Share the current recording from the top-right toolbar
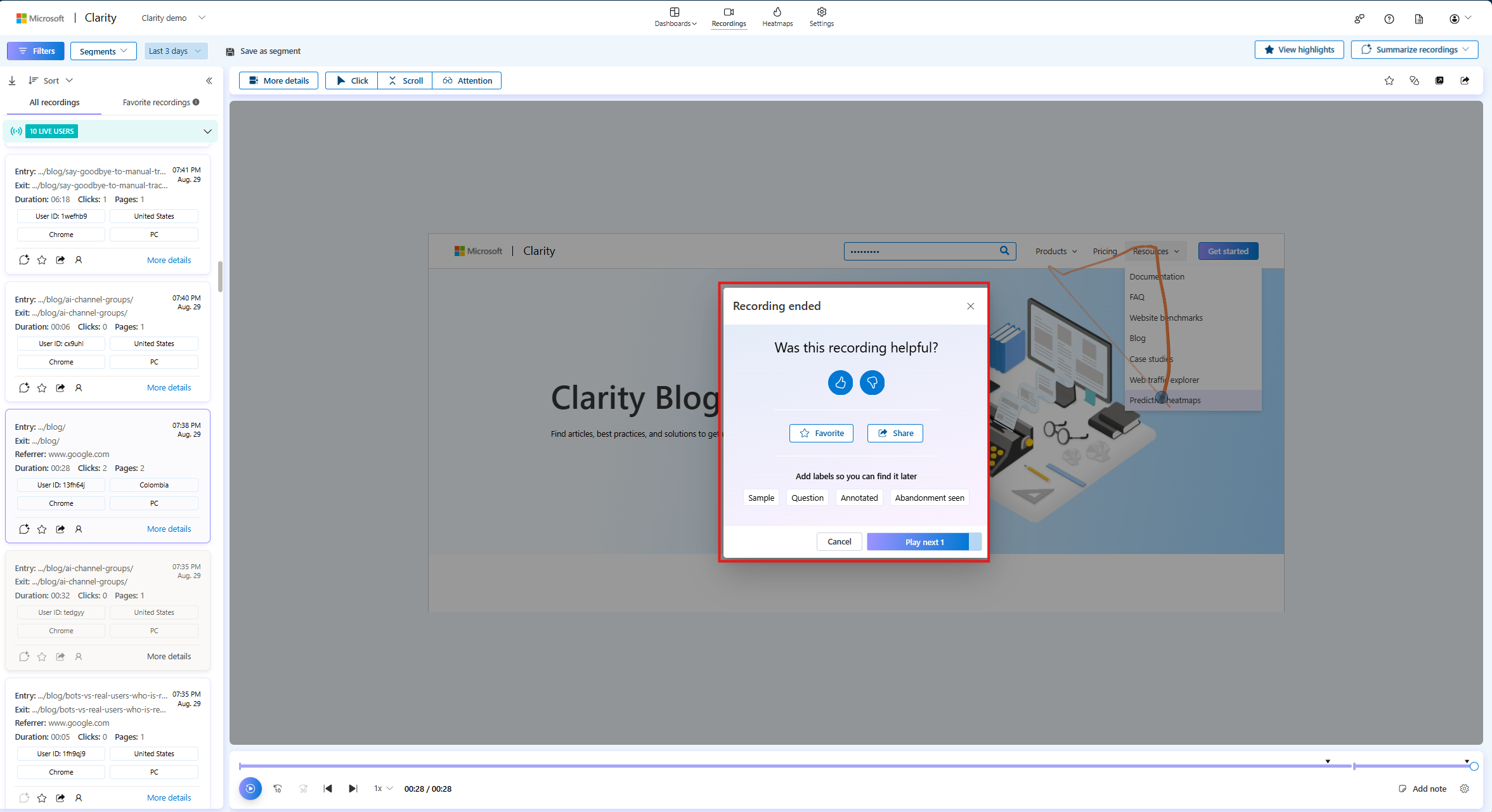Screen dimensions: 1492x812 [x=1465, y=81]
